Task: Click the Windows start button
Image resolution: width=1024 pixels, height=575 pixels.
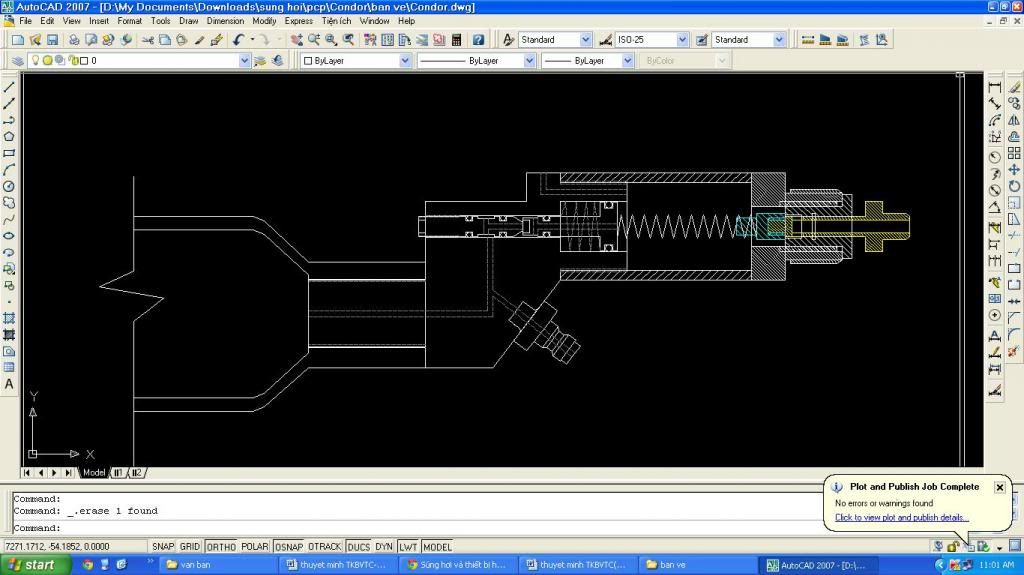Action: pyautogui.click(x=35, y=565)
